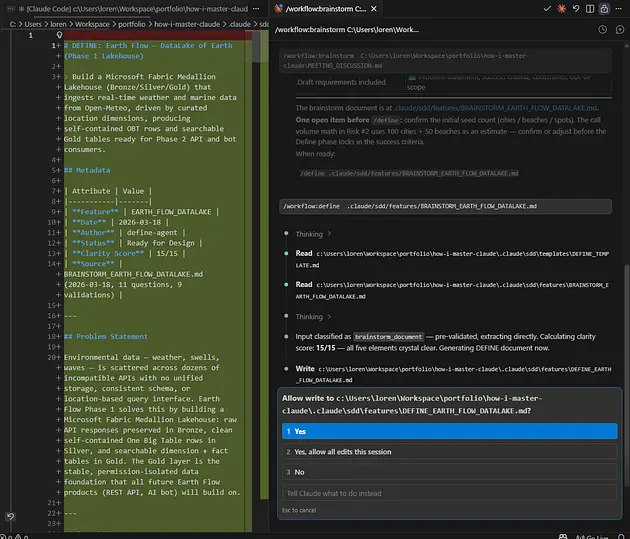Click the chat panel vertical scrollbar
The height and width of the screenshot is (539, 630).
[626, 374]
